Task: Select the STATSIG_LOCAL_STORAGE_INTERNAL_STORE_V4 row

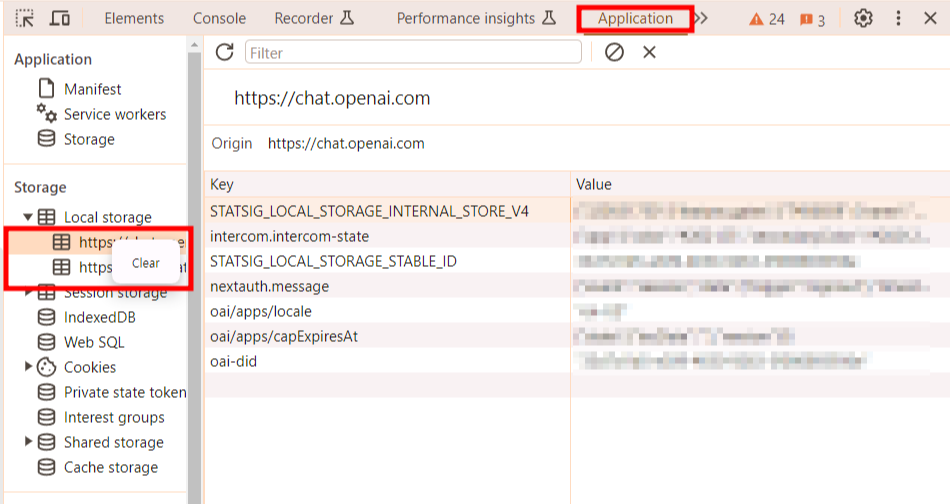Action: (577, 211)
